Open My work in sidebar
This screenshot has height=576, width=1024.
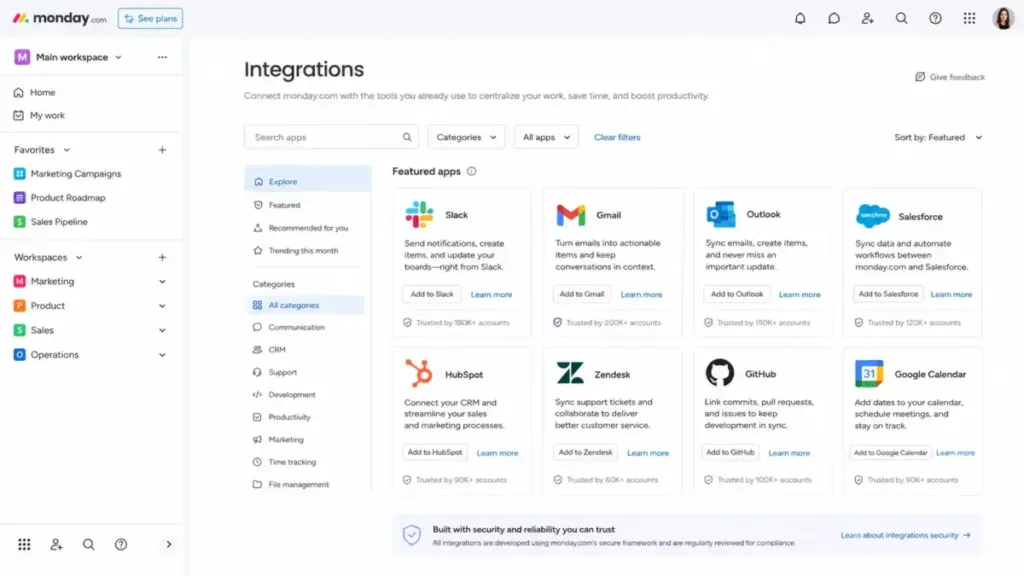tap(47, 115)
